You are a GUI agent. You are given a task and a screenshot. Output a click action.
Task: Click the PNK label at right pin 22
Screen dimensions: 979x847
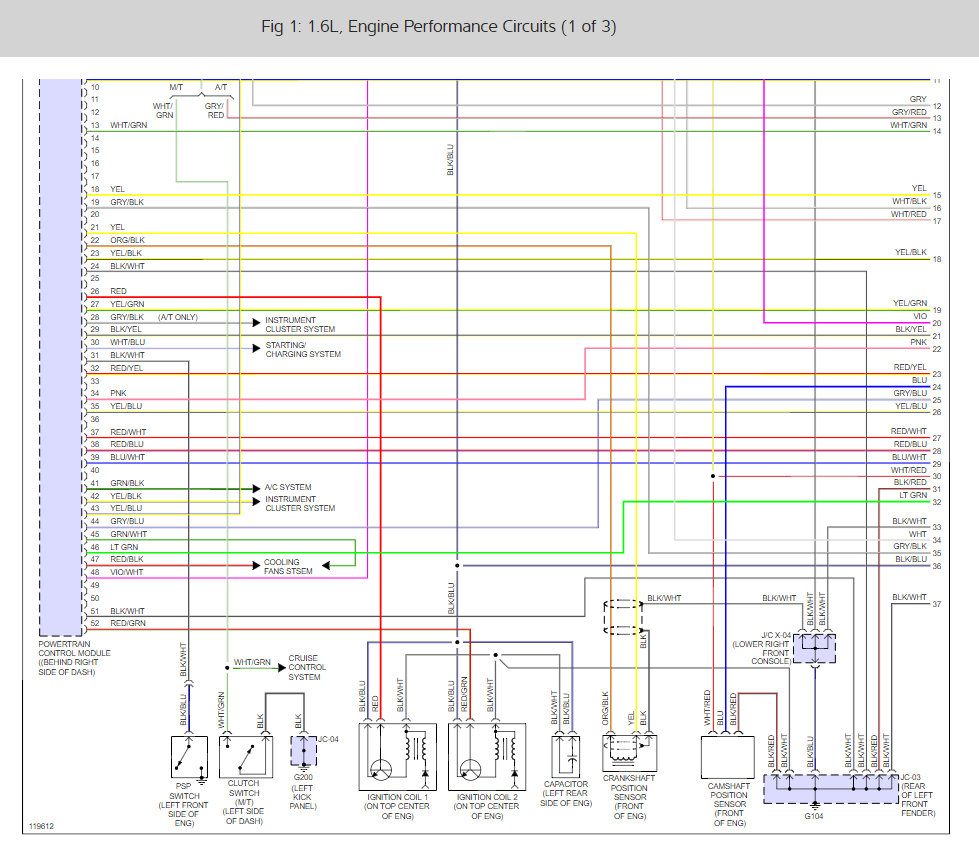point(918,343)
